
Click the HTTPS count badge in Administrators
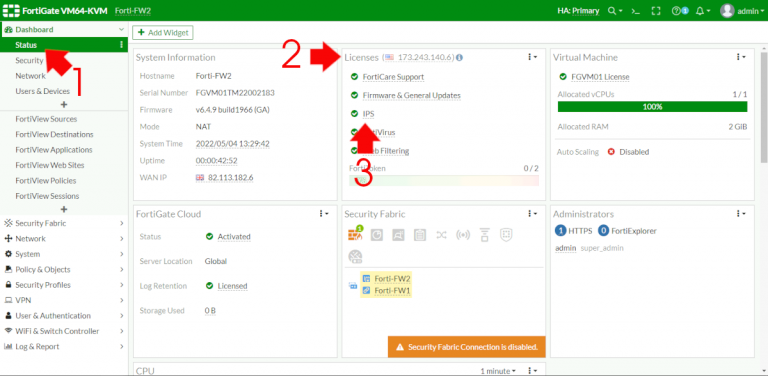pyautogui.click(x=561, y=231)
